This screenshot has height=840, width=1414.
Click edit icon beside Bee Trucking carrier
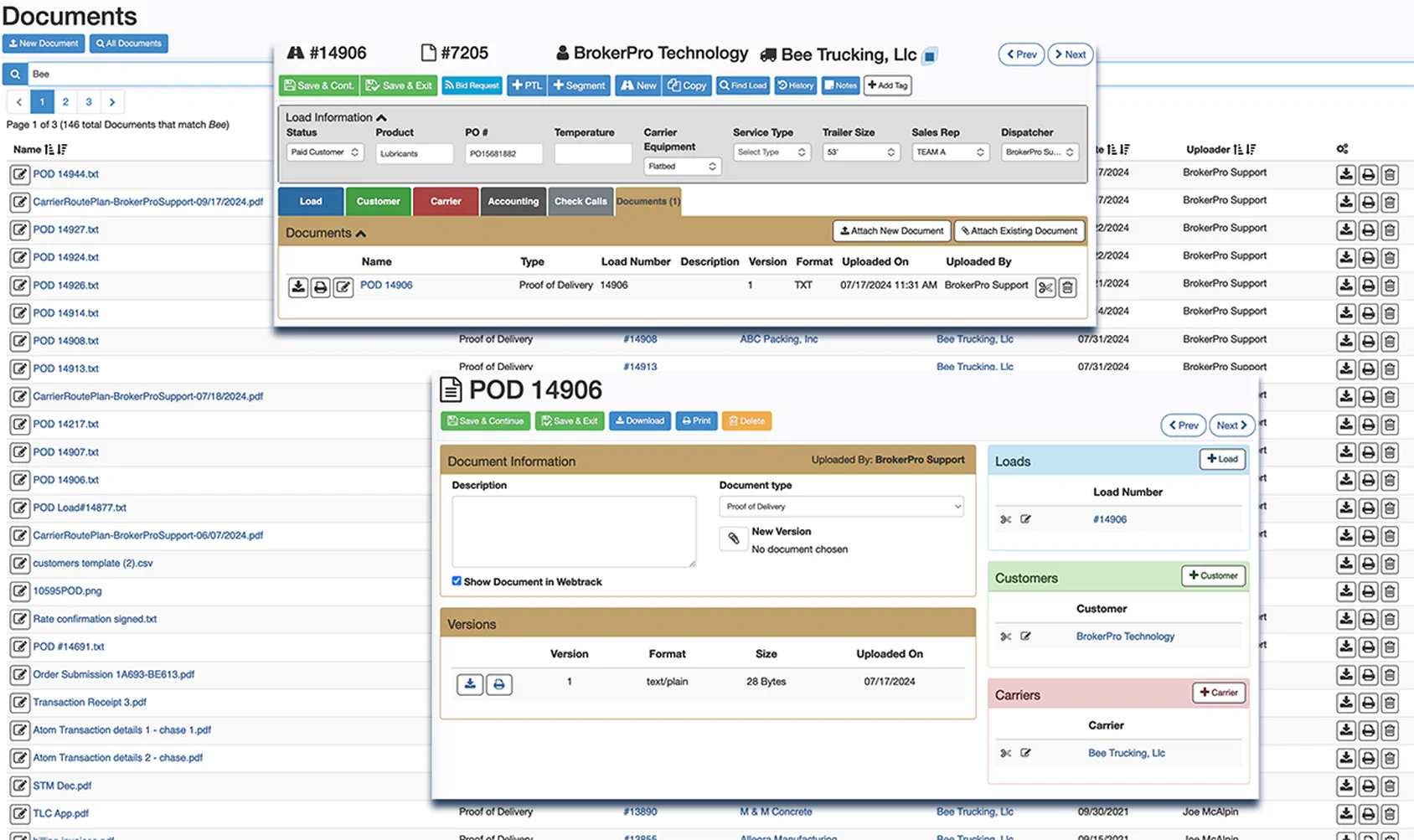tap(1025, 754)
